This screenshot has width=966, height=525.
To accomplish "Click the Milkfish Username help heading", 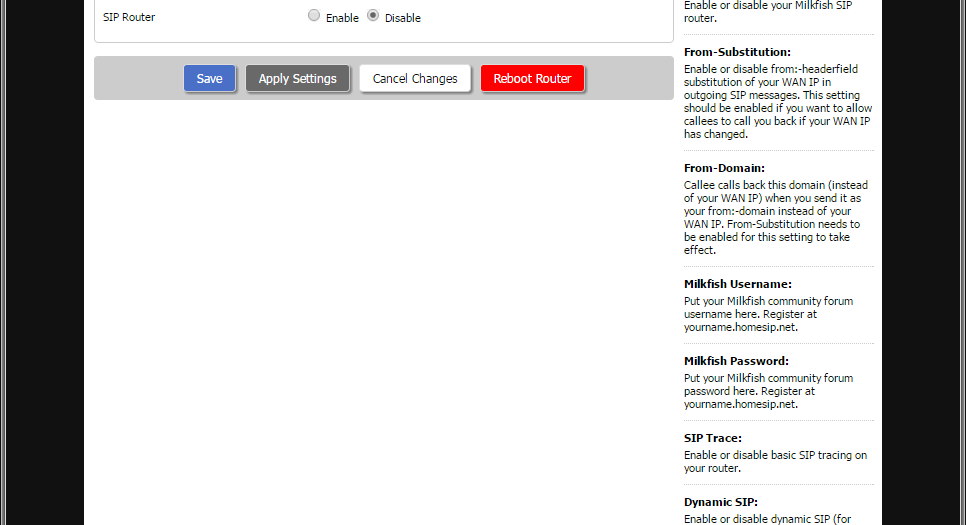I will click(x=737, y=284).
